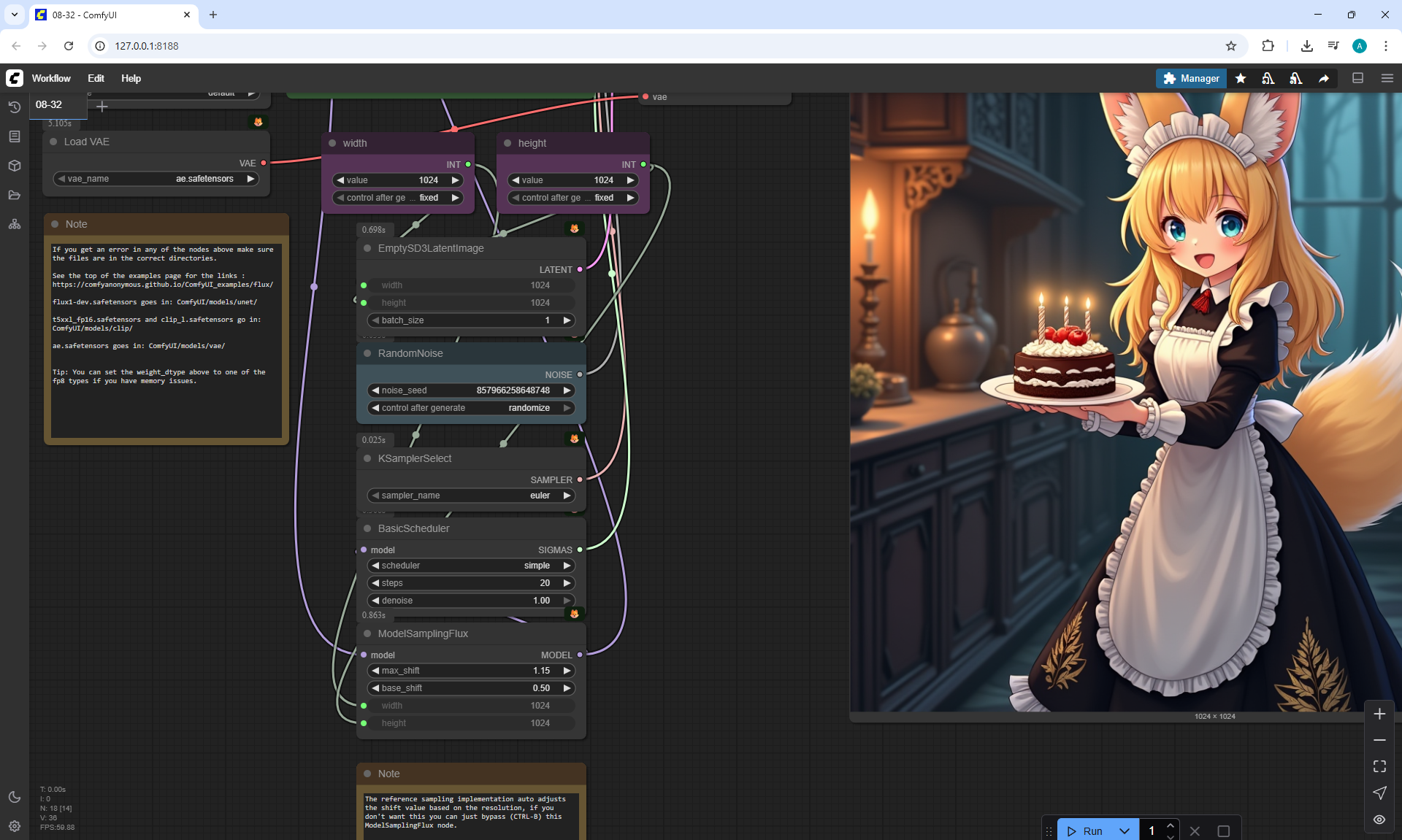
Task: Click the star icon next to Manager
Action: point(1241,78)
